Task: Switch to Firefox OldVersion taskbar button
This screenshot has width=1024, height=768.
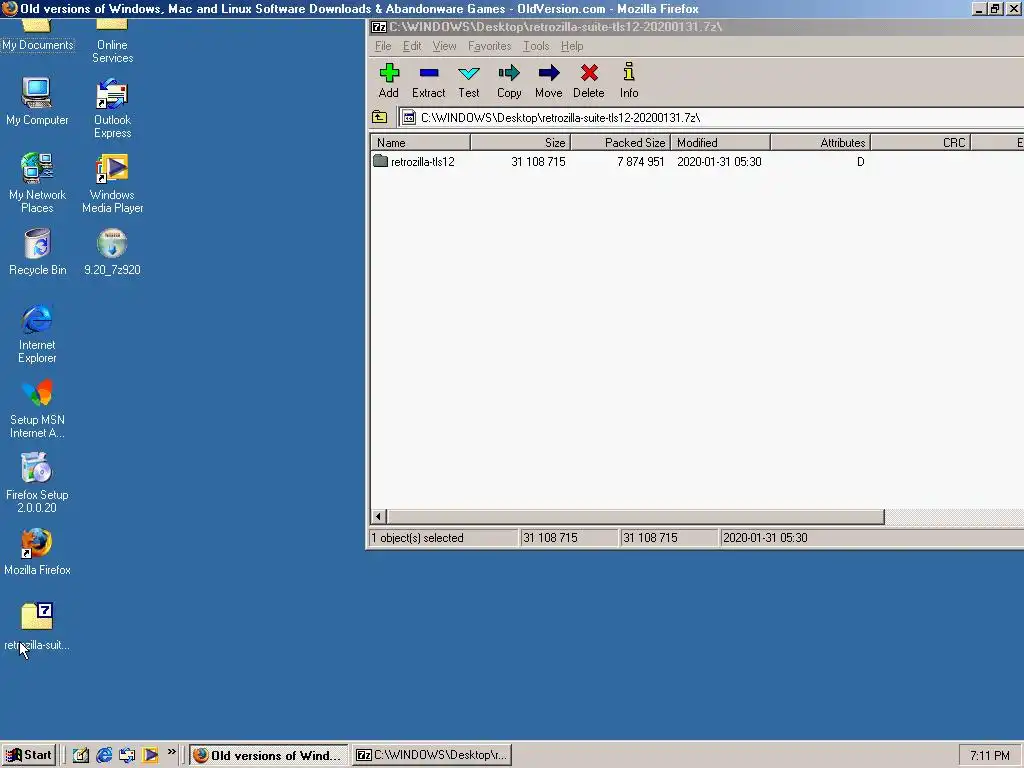Action: 268,755
